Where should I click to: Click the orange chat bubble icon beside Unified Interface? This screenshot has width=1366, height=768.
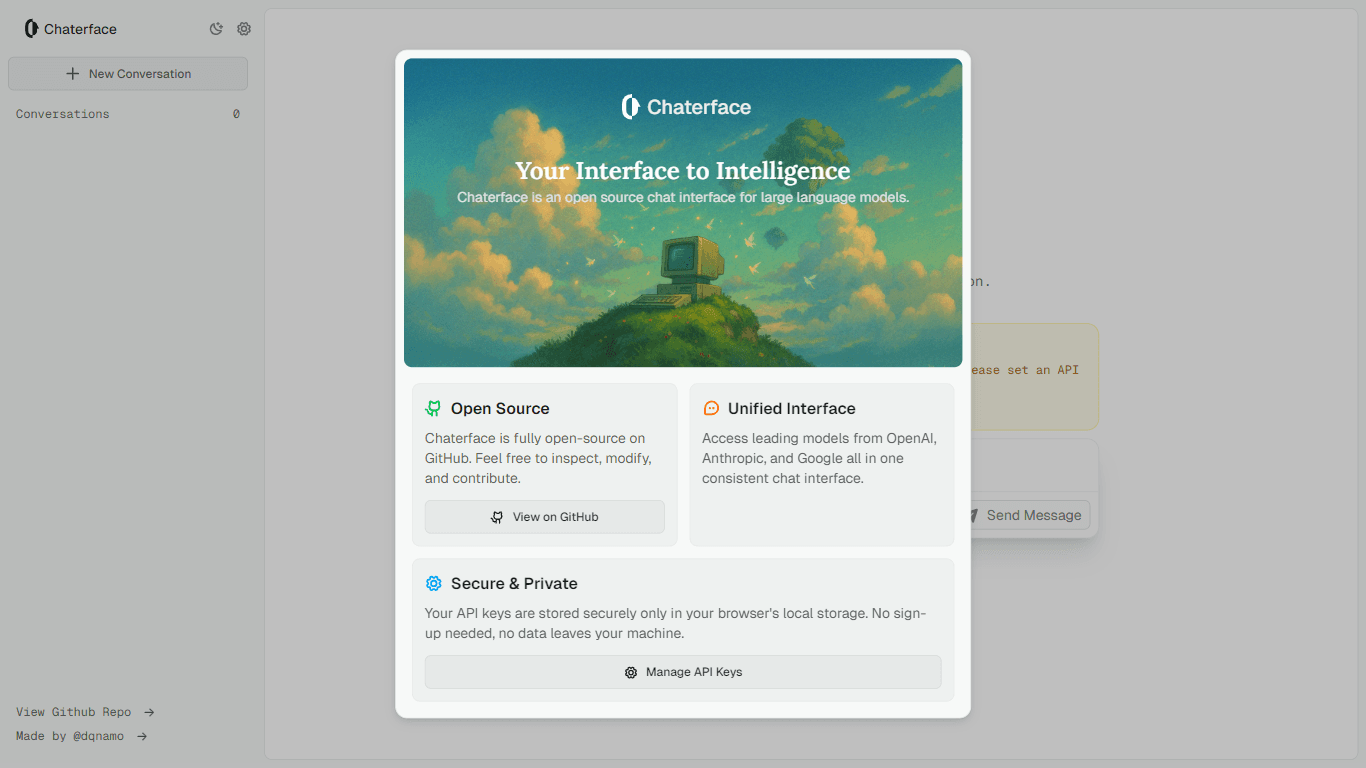pyautogui.click(x=711, y=408)
